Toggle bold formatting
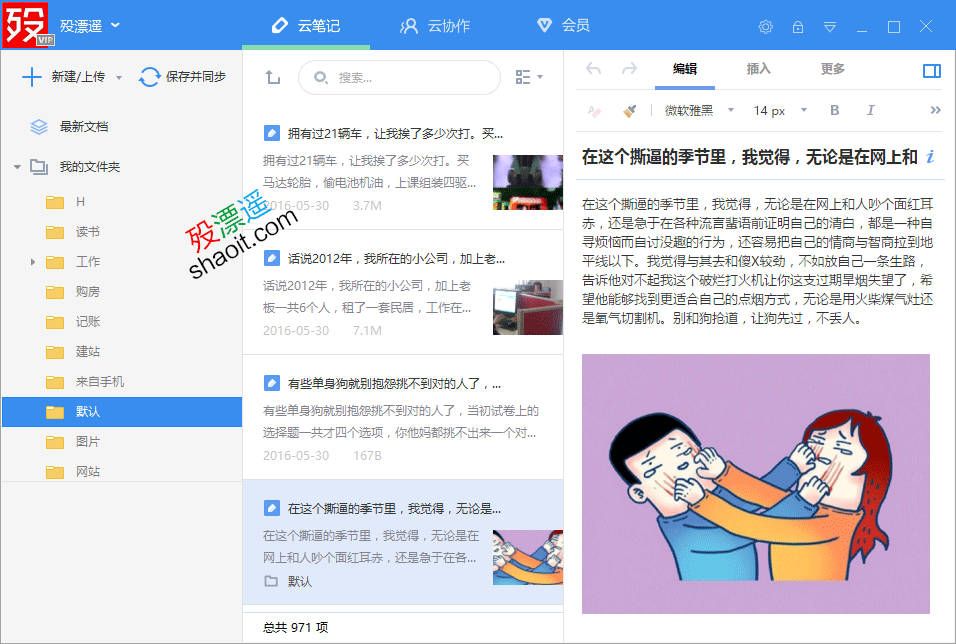The image size is (956, 644). tap(835, 110)
